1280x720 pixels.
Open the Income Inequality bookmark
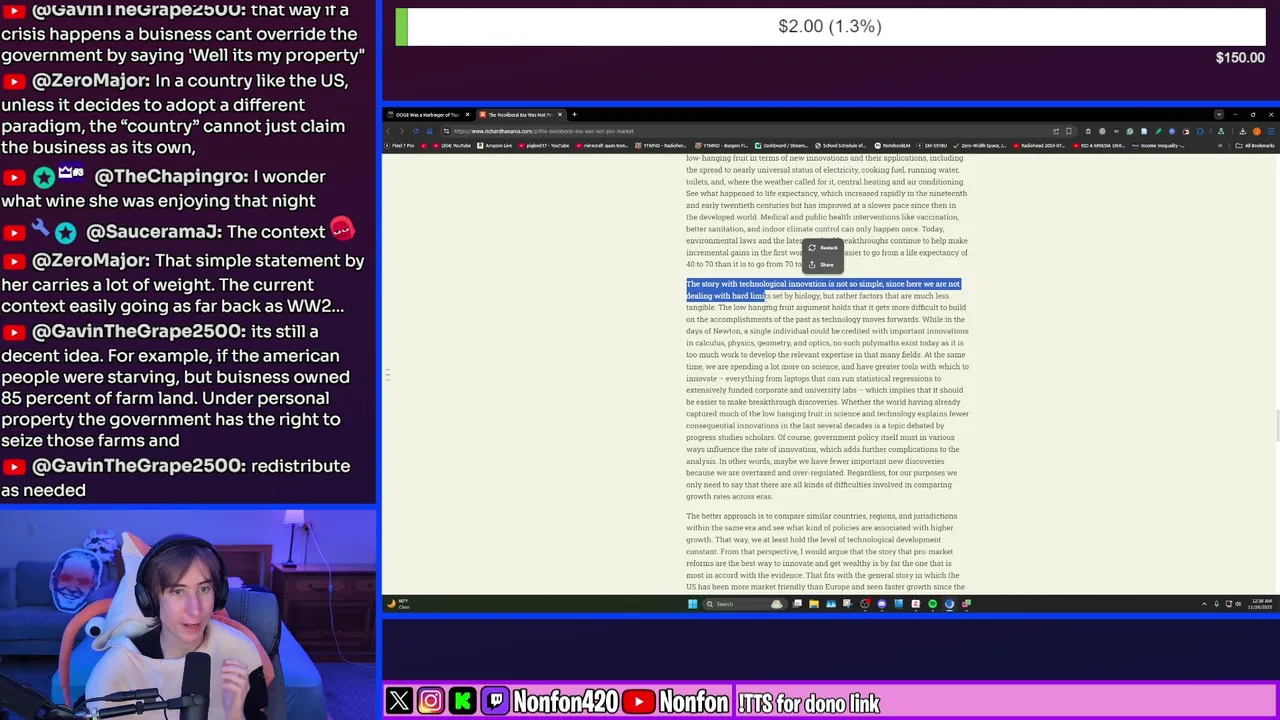click(x=1156, y=146)
